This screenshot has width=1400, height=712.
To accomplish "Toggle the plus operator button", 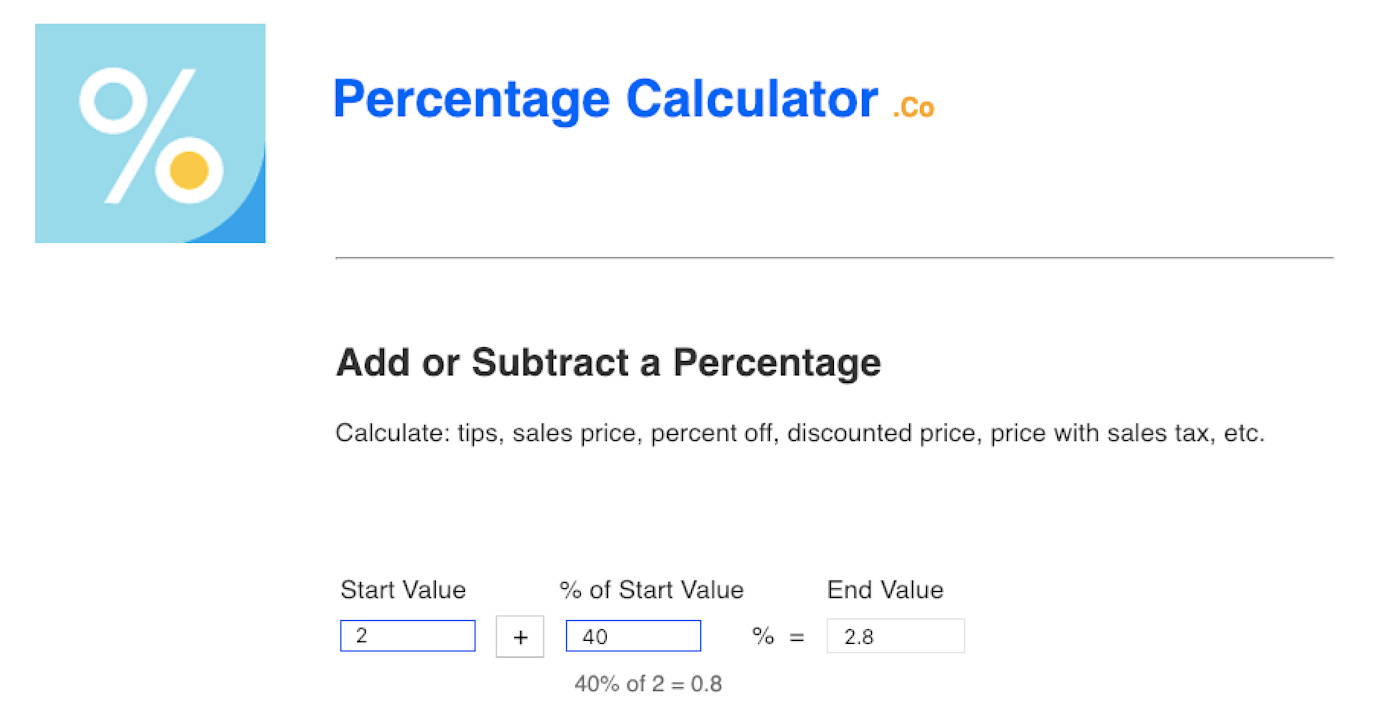I will pyautogui.click(x=520, y=637).
